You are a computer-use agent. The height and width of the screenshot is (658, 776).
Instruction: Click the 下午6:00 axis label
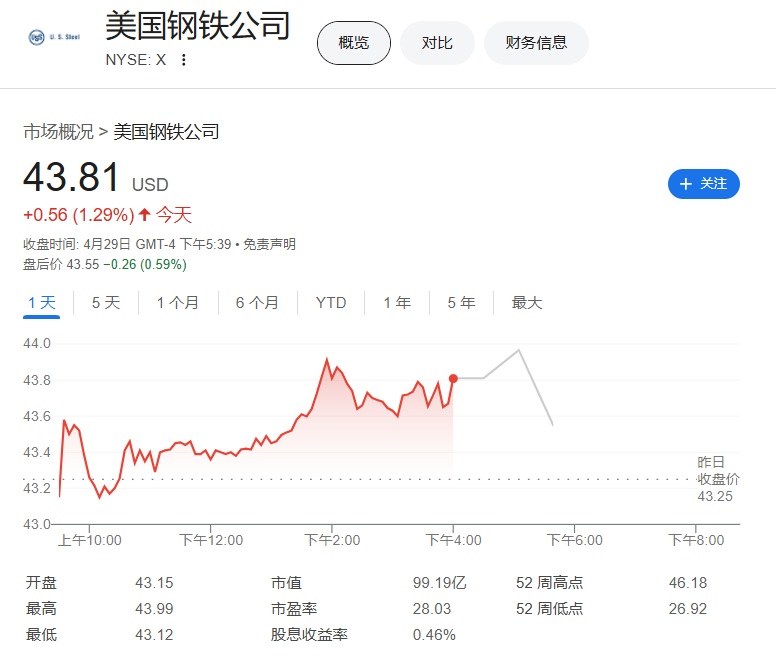[575, 540]
